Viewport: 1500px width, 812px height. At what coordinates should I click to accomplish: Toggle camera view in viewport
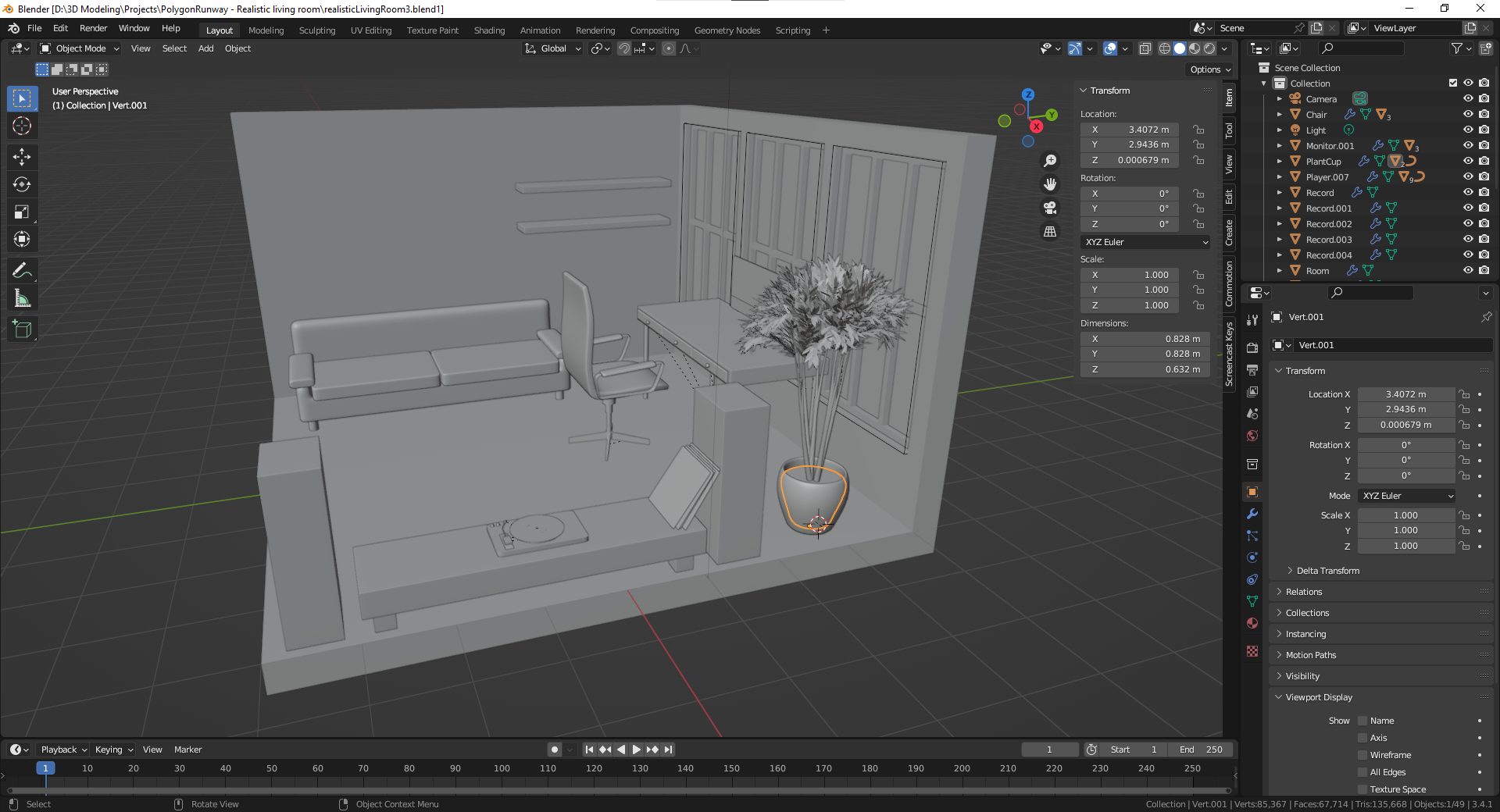1050,208
